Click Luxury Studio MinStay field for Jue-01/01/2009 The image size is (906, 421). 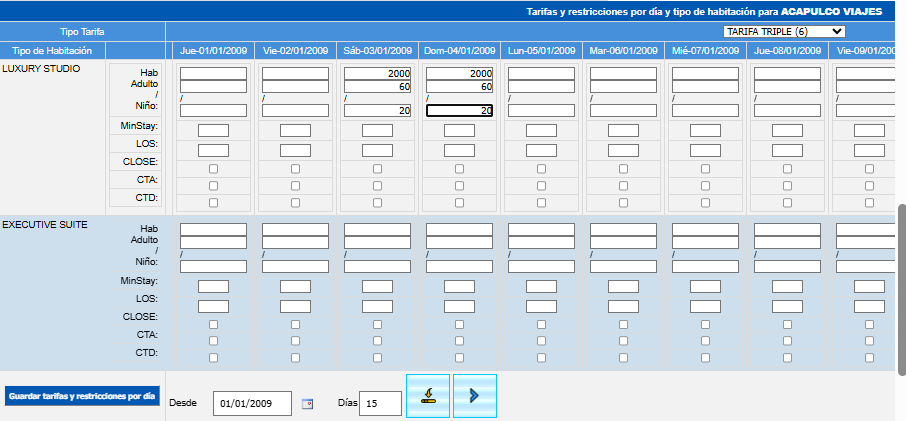coord(213,131)
